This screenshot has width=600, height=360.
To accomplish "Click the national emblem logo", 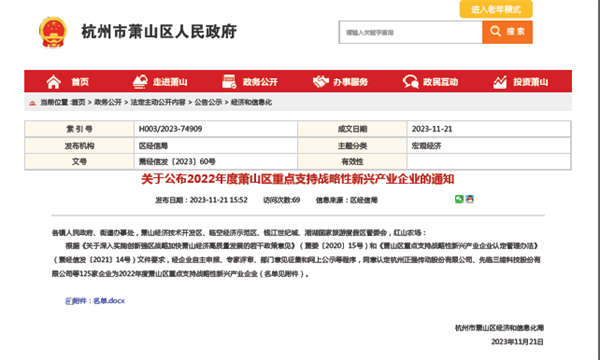I will [x=53, y=32].
